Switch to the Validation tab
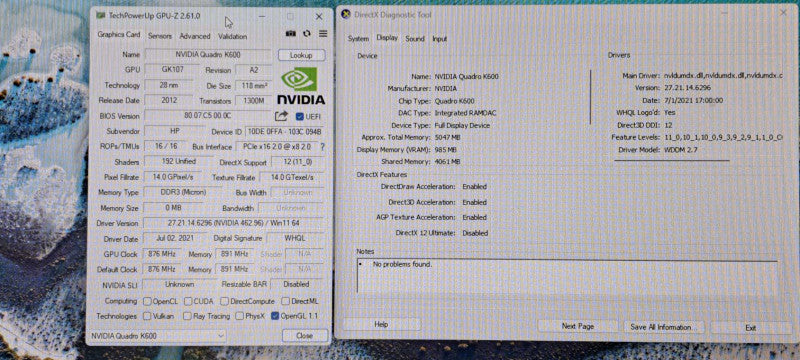 [x=233, y=36]
